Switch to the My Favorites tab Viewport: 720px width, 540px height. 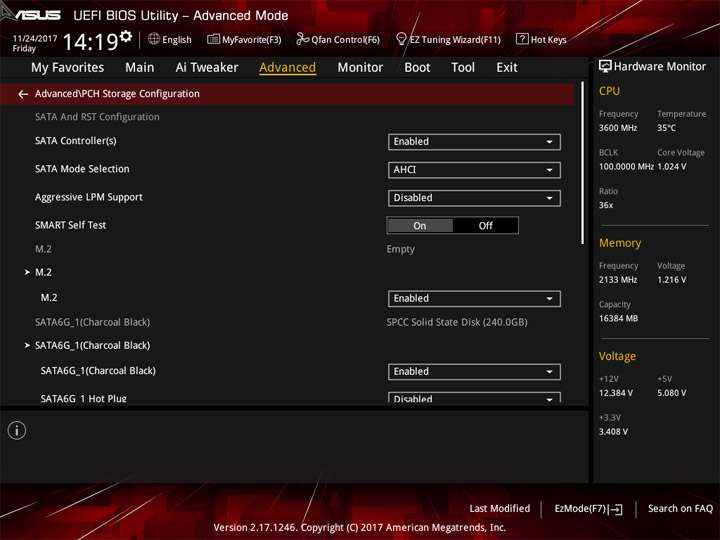(x=68, y=68)
